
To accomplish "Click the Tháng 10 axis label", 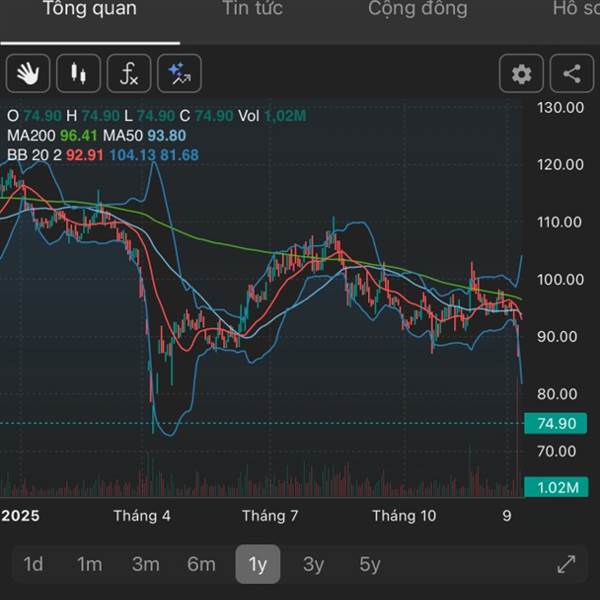I will pos(404,516).
